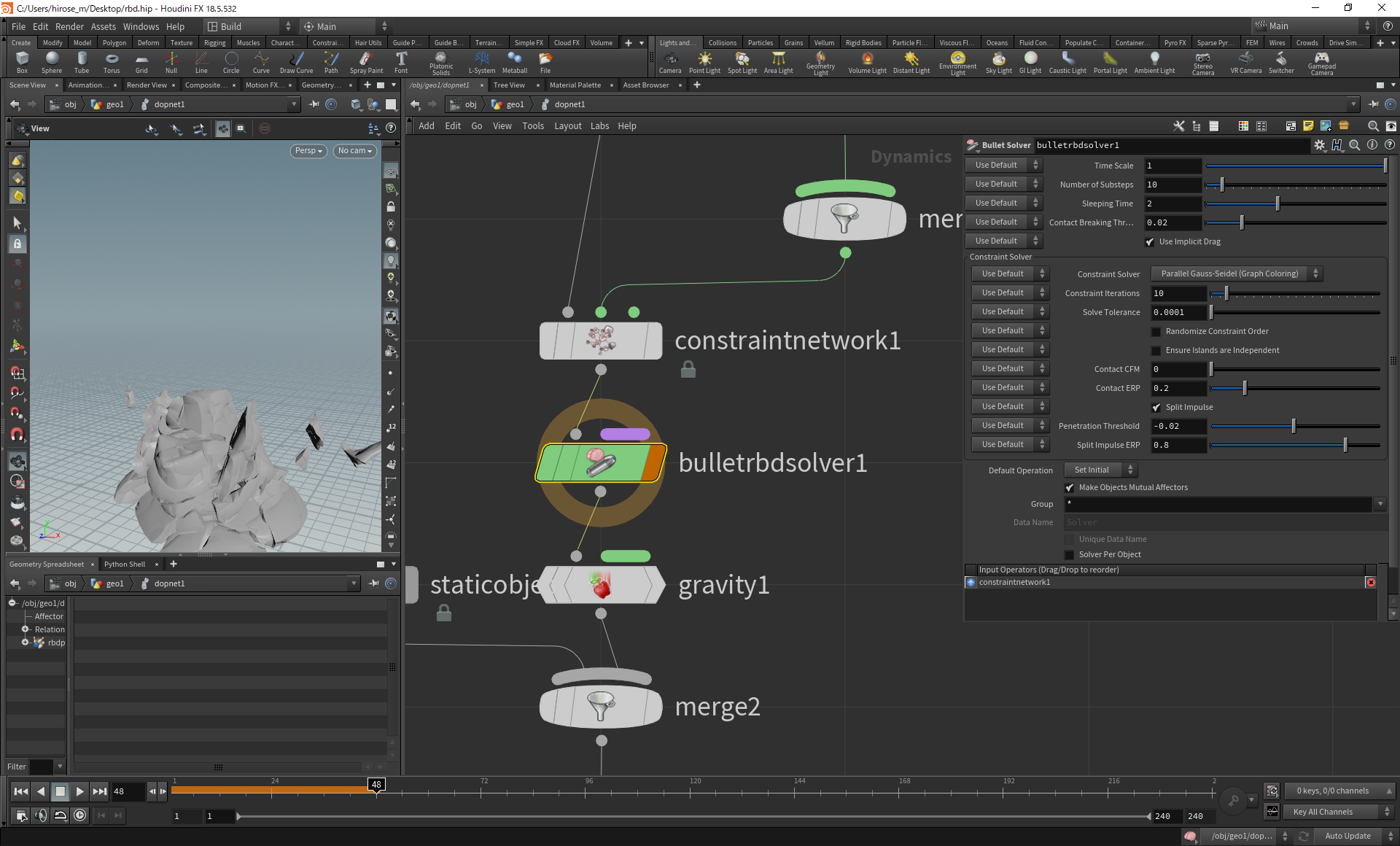Select the Metaball tool

pos(515,63)
